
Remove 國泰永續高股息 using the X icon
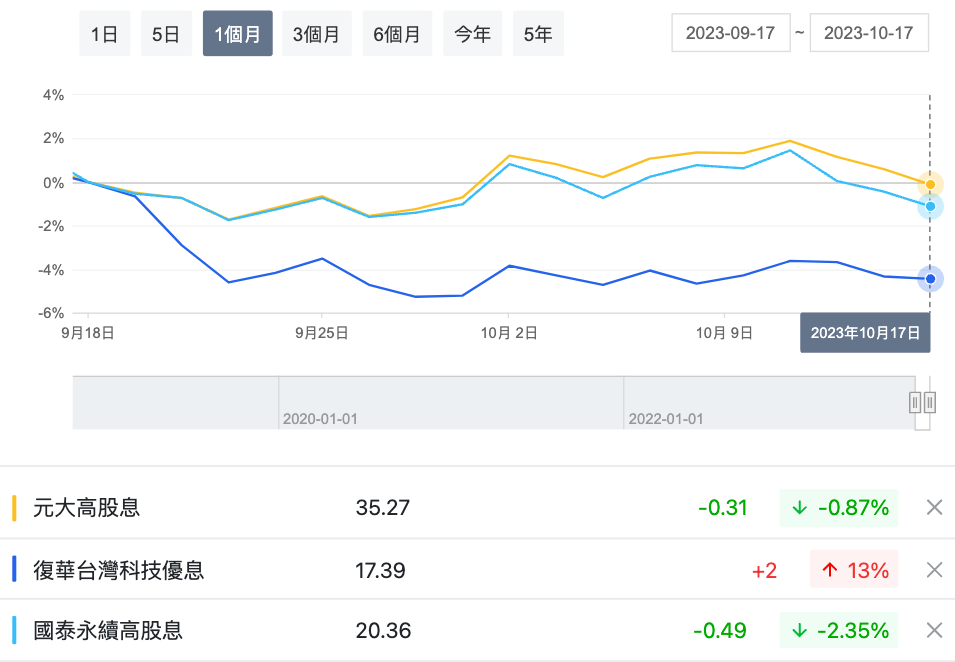coord(934,631)
